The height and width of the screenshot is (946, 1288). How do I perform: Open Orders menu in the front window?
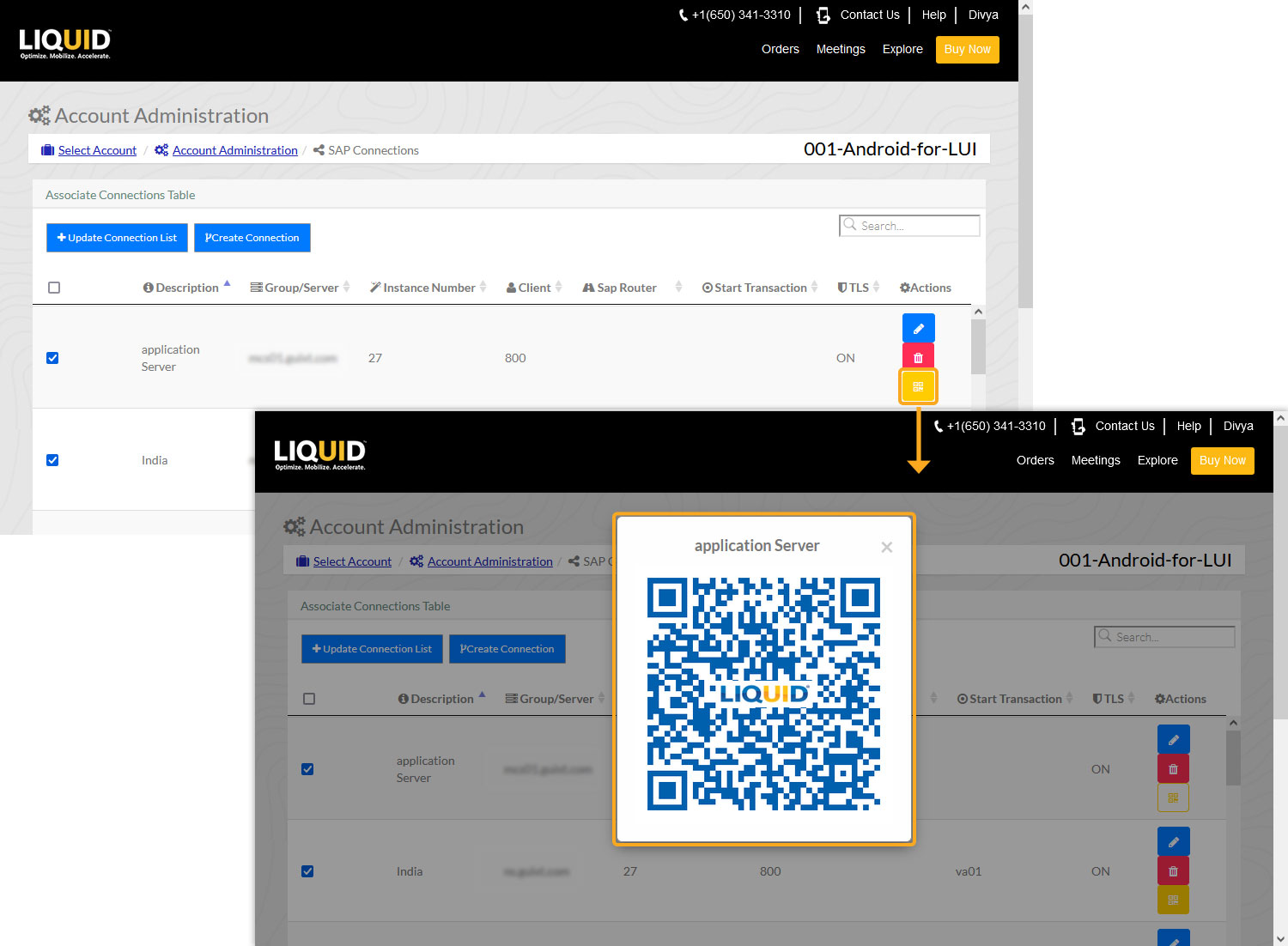point(1035,460)
